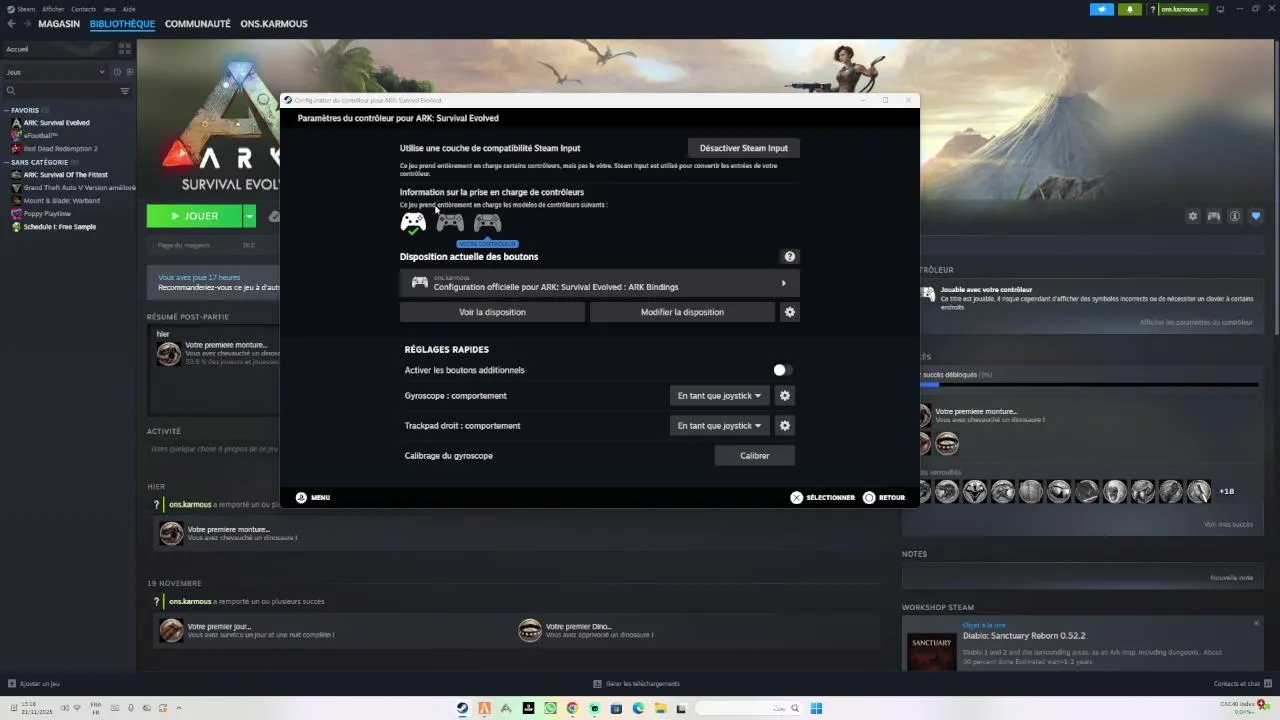Viewport: 1280px width, 720px height.
Task: Open Contacts menu in Steam menu bar
Action: click(x=83, y=9)
